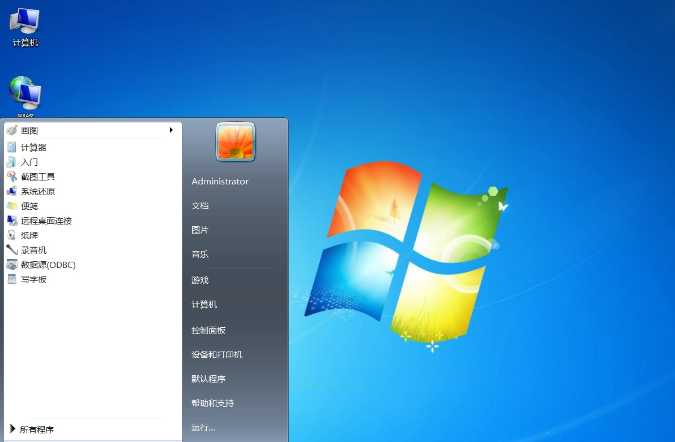Open 设备和打印机
The height and width of the screenshot is (442, 675).
pos(217,354)
